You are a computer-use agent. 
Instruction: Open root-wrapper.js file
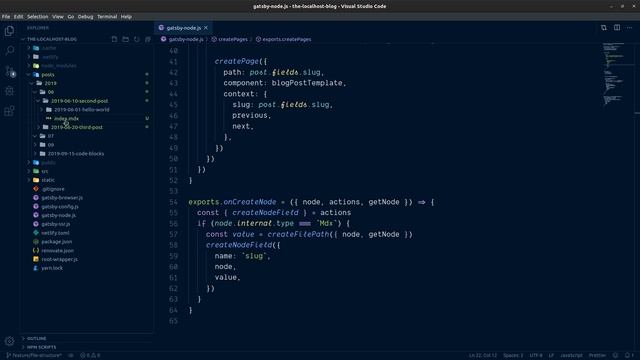(x=60, y=260)
